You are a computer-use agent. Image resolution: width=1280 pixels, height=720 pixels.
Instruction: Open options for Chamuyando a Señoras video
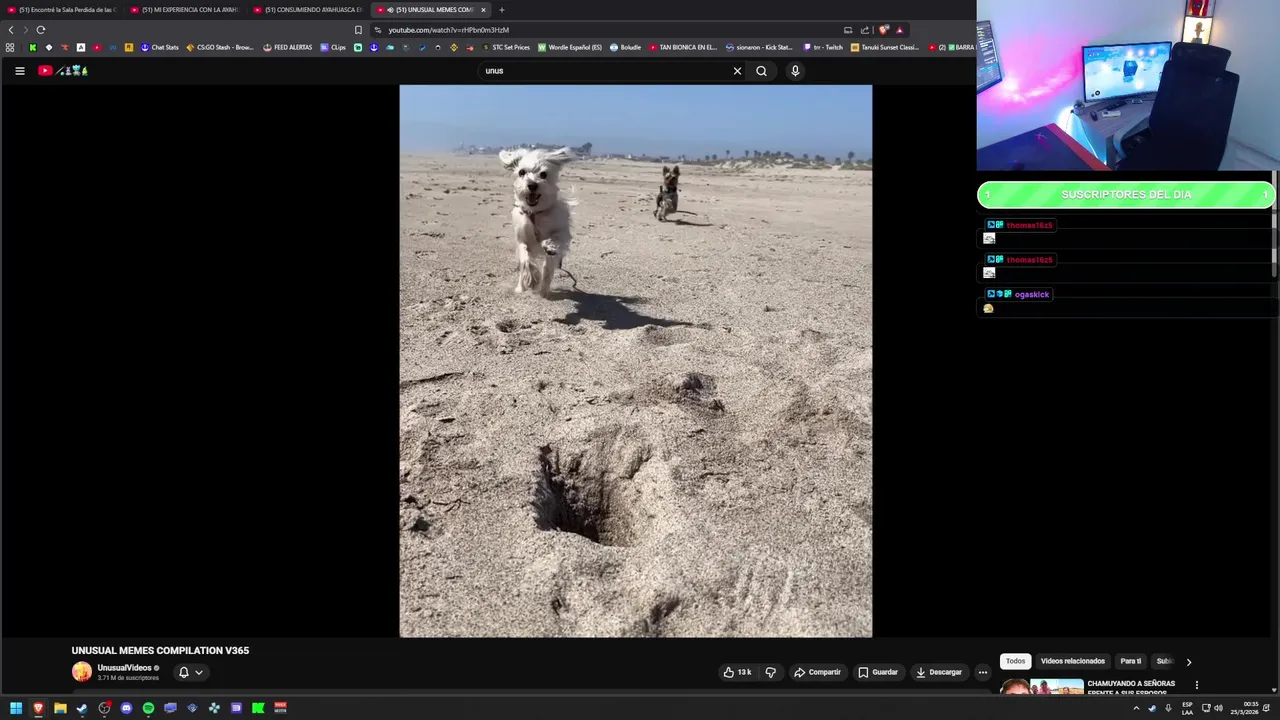pos(1196,685)
